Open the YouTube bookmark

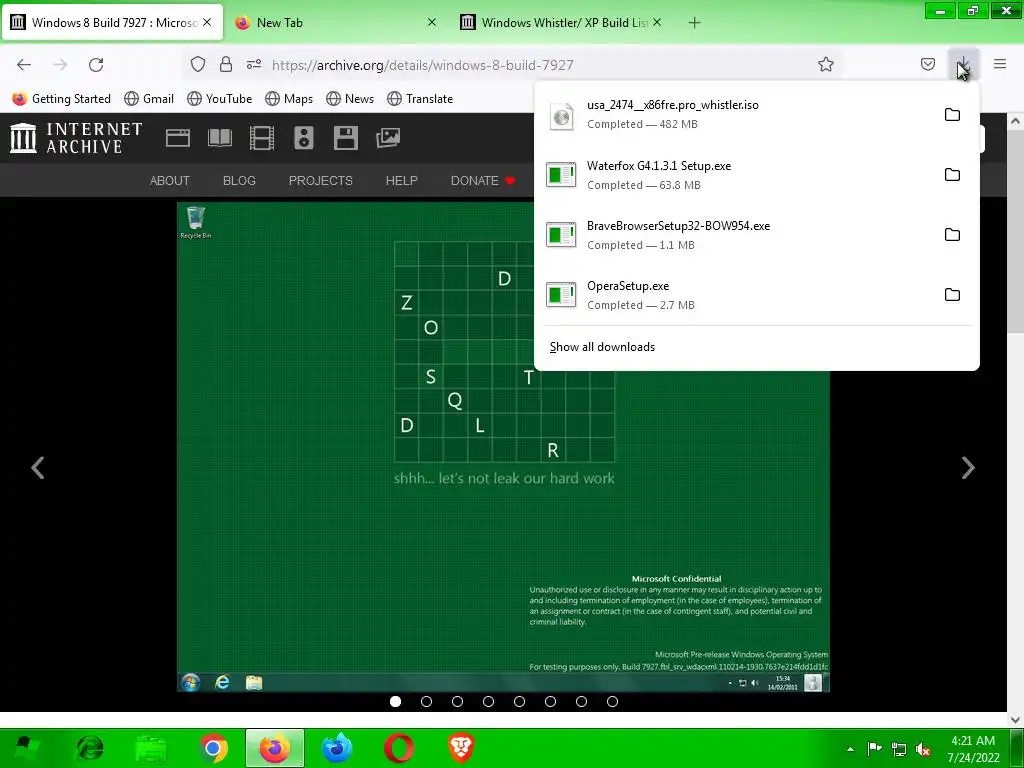(x=219, y=99)
